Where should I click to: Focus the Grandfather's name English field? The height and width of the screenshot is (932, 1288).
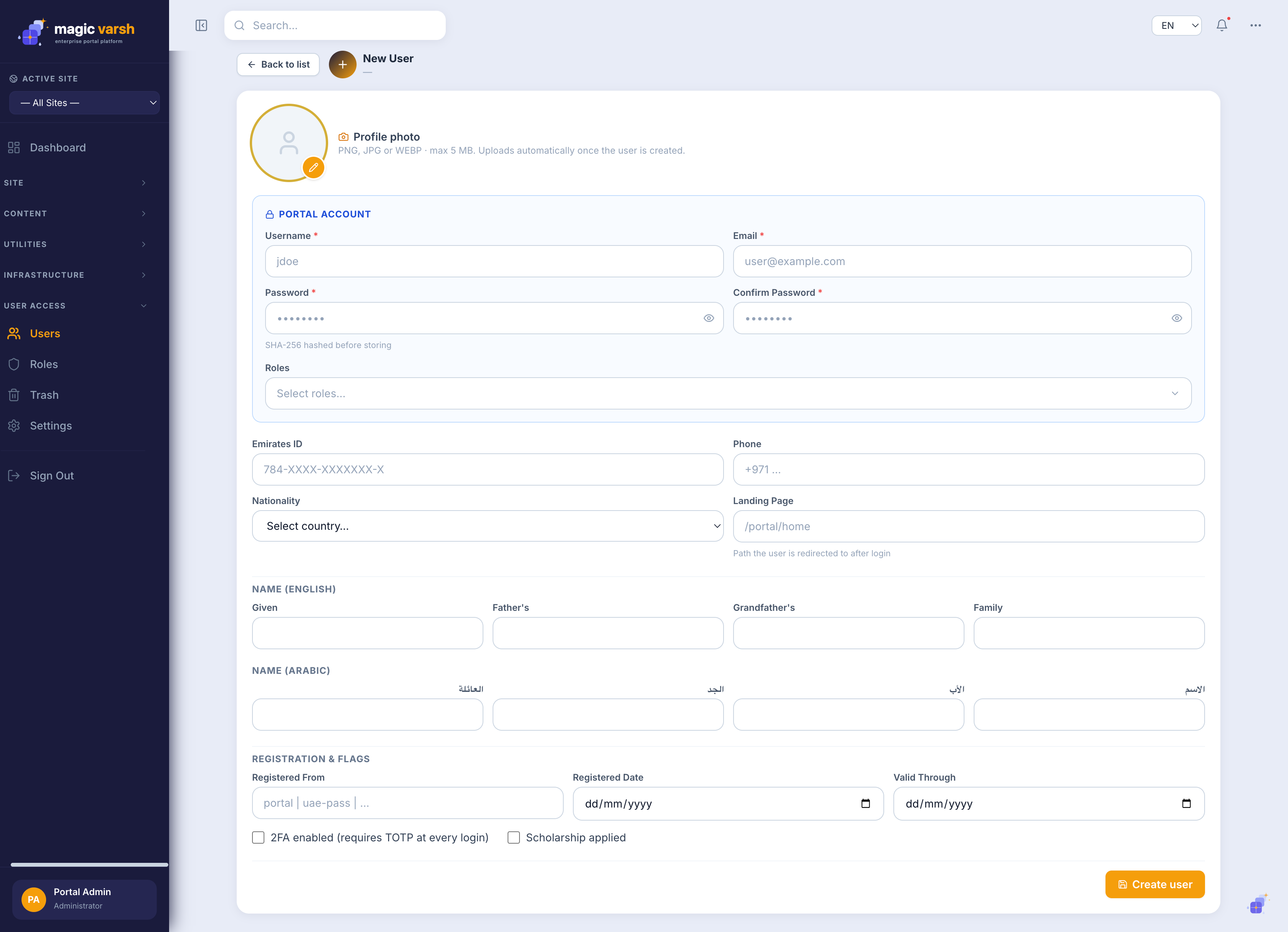pos(848,633)
